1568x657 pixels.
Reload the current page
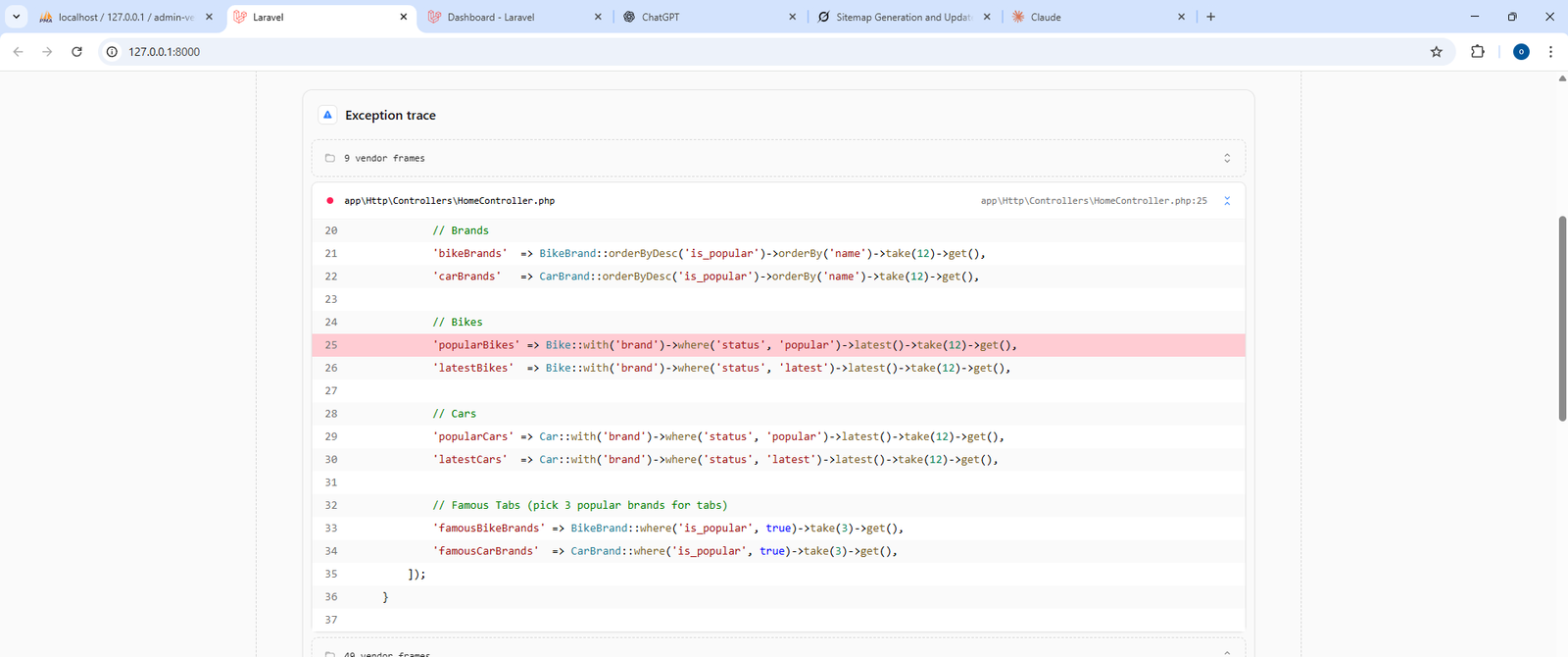(x=76, y=52)
